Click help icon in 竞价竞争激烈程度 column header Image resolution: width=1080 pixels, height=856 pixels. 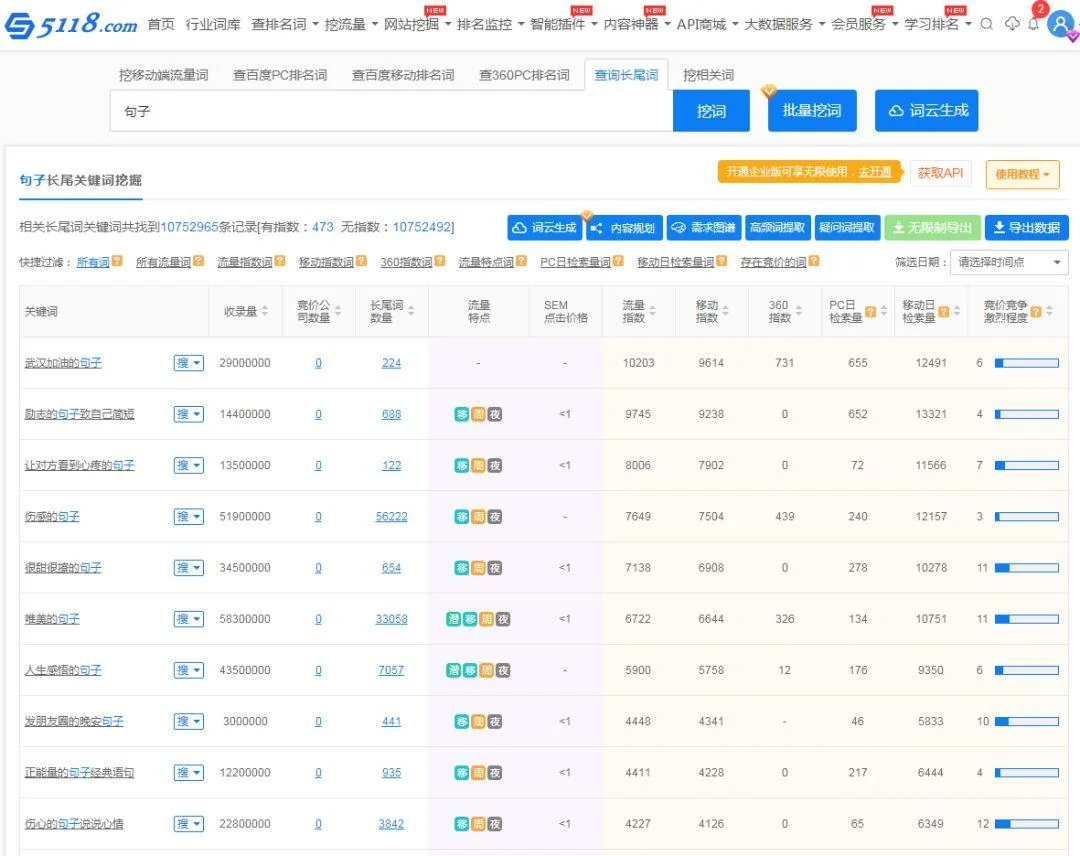tap(1036, 311)
